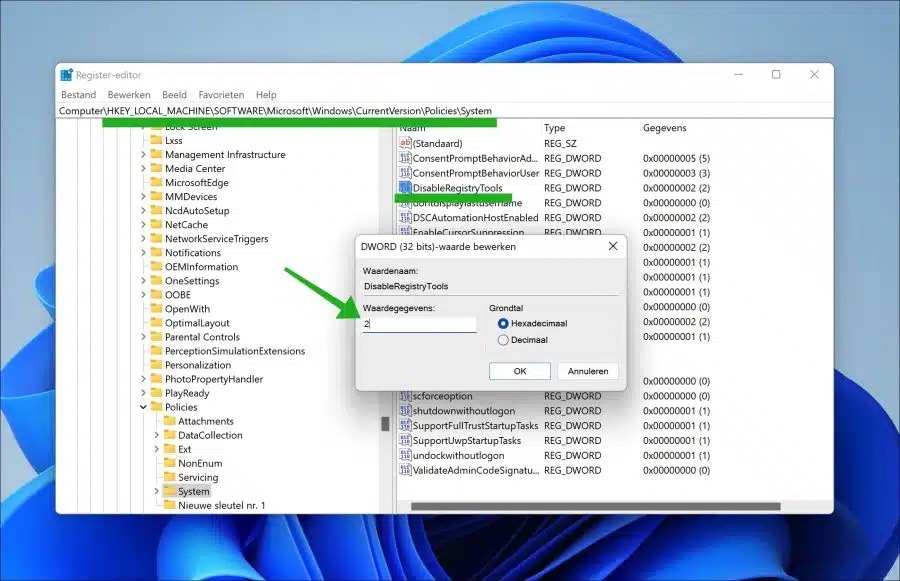Select the PhotoPropertyHandler key
The image size is (900, 581).
[x=214, y=379]
